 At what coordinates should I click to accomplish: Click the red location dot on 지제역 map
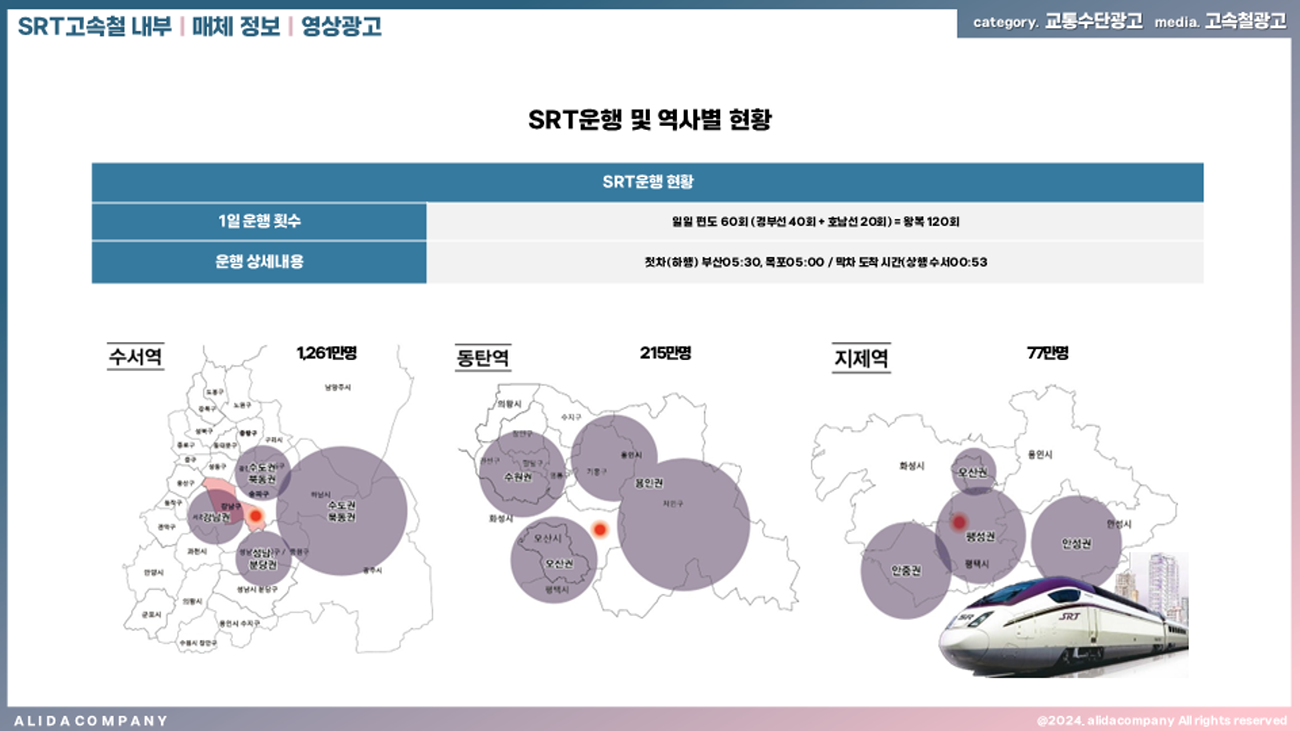coord(959,522)
